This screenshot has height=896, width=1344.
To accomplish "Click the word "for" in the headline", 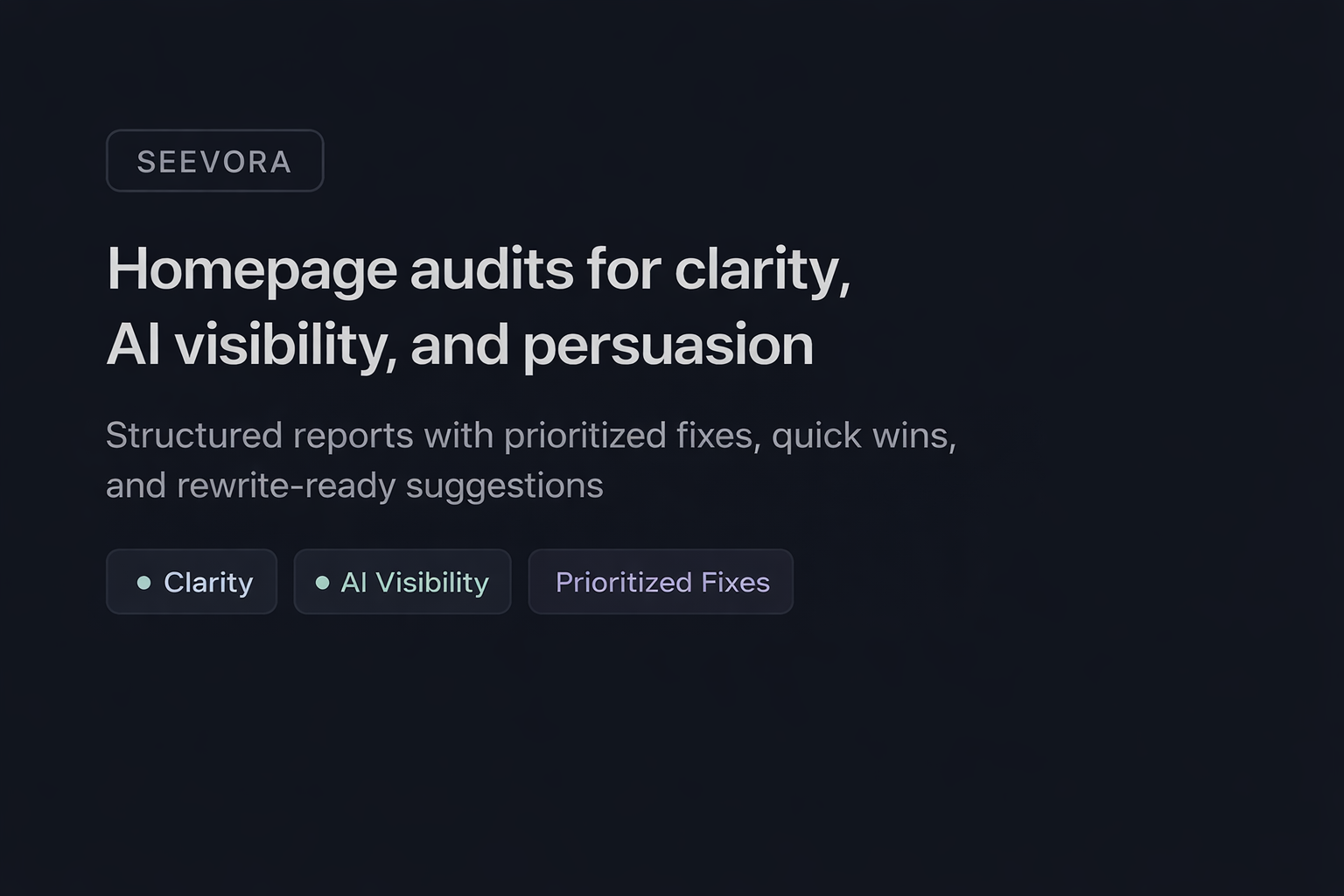I will click(x=623, y=269).
